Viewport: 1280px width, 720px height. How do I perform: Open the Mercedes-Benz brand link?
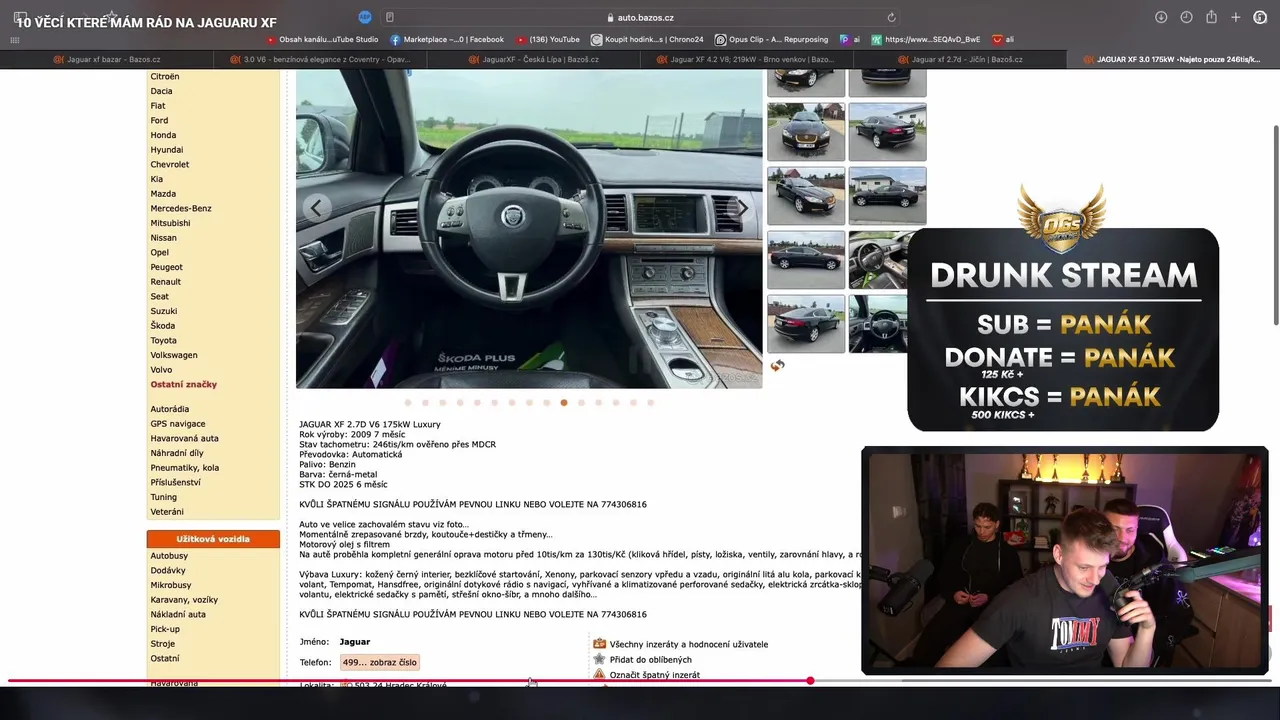[x=181, y=208]
